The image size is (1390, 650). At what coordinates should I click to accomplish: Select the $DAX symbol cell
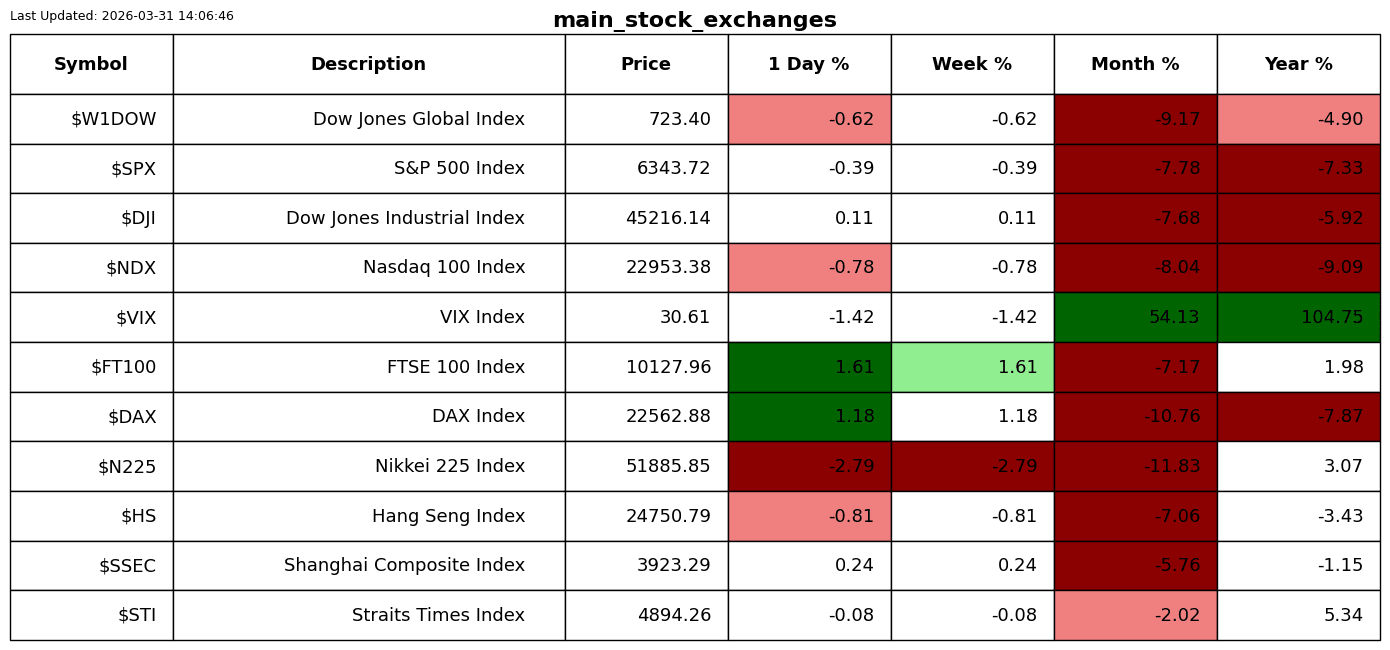[91, 416]
